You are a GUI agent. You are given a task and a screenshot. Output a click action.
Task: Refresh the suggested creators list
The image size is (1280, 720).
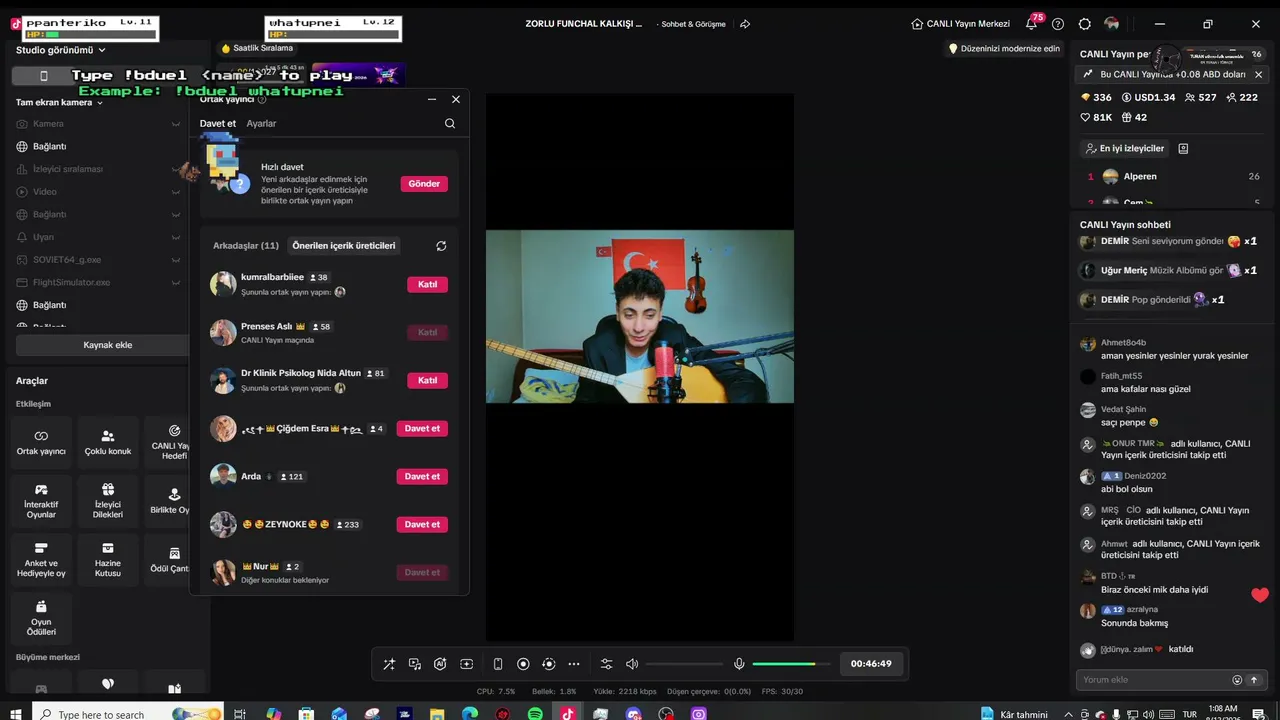pyautogui.click(x=441, y=246)
